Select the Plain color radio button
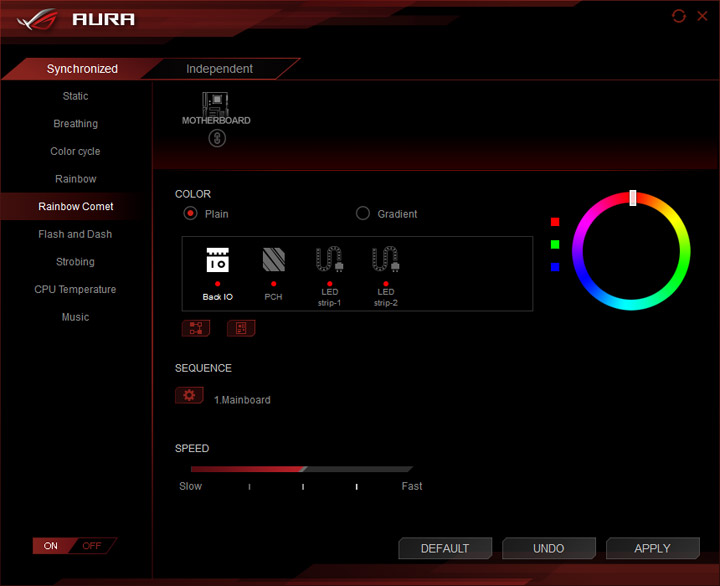720x586 pixels. pyautogui.click(x=191, y=214)
